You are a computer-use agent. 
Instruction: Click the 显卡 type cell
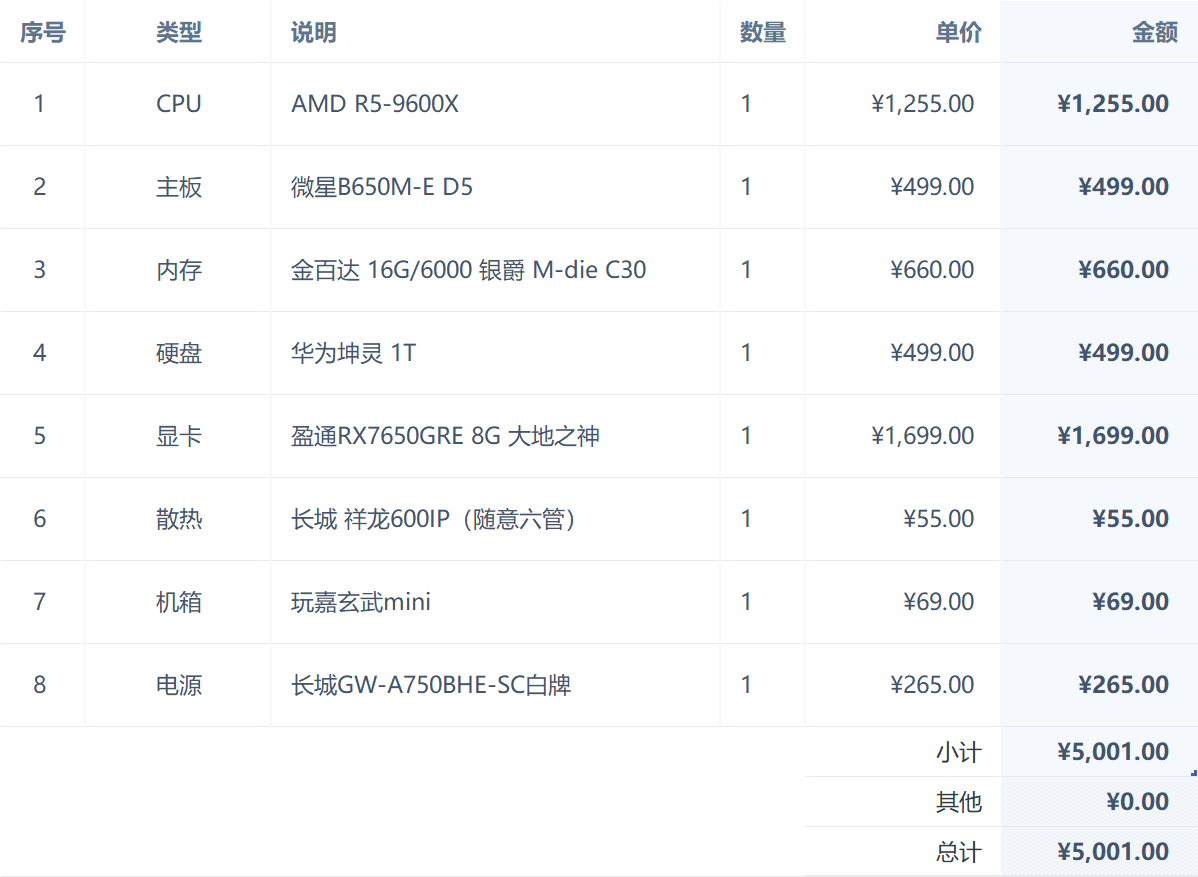(178, 436)
